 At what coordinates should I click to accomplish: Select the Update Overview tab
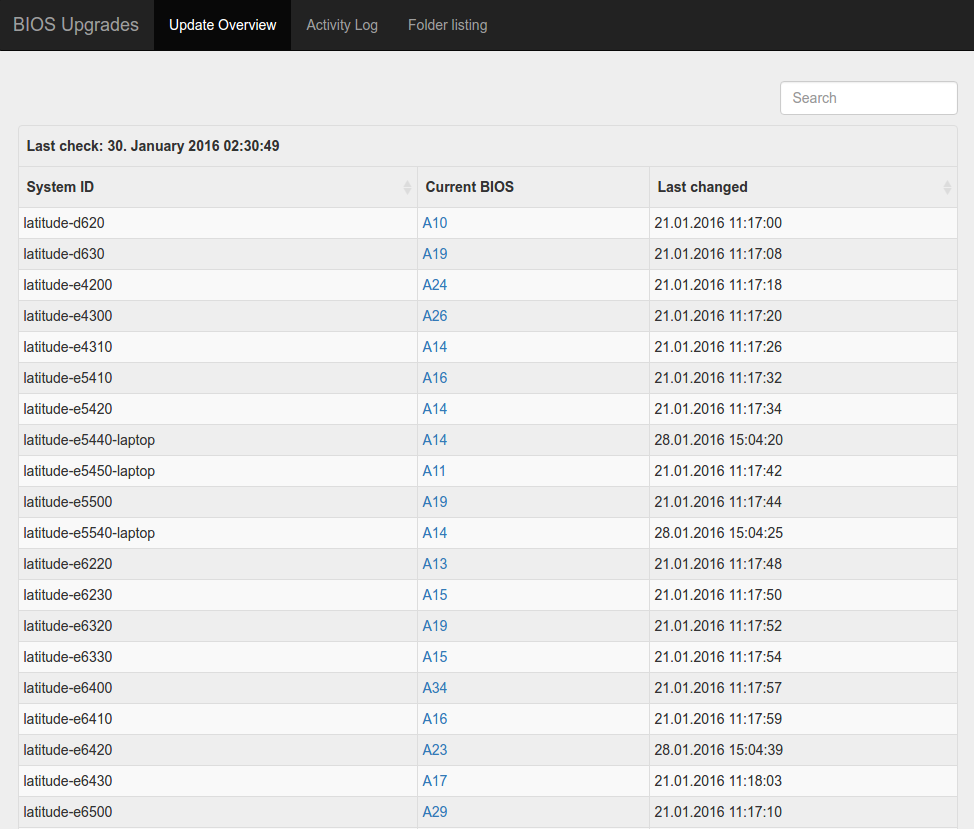[x=222, y=25]
